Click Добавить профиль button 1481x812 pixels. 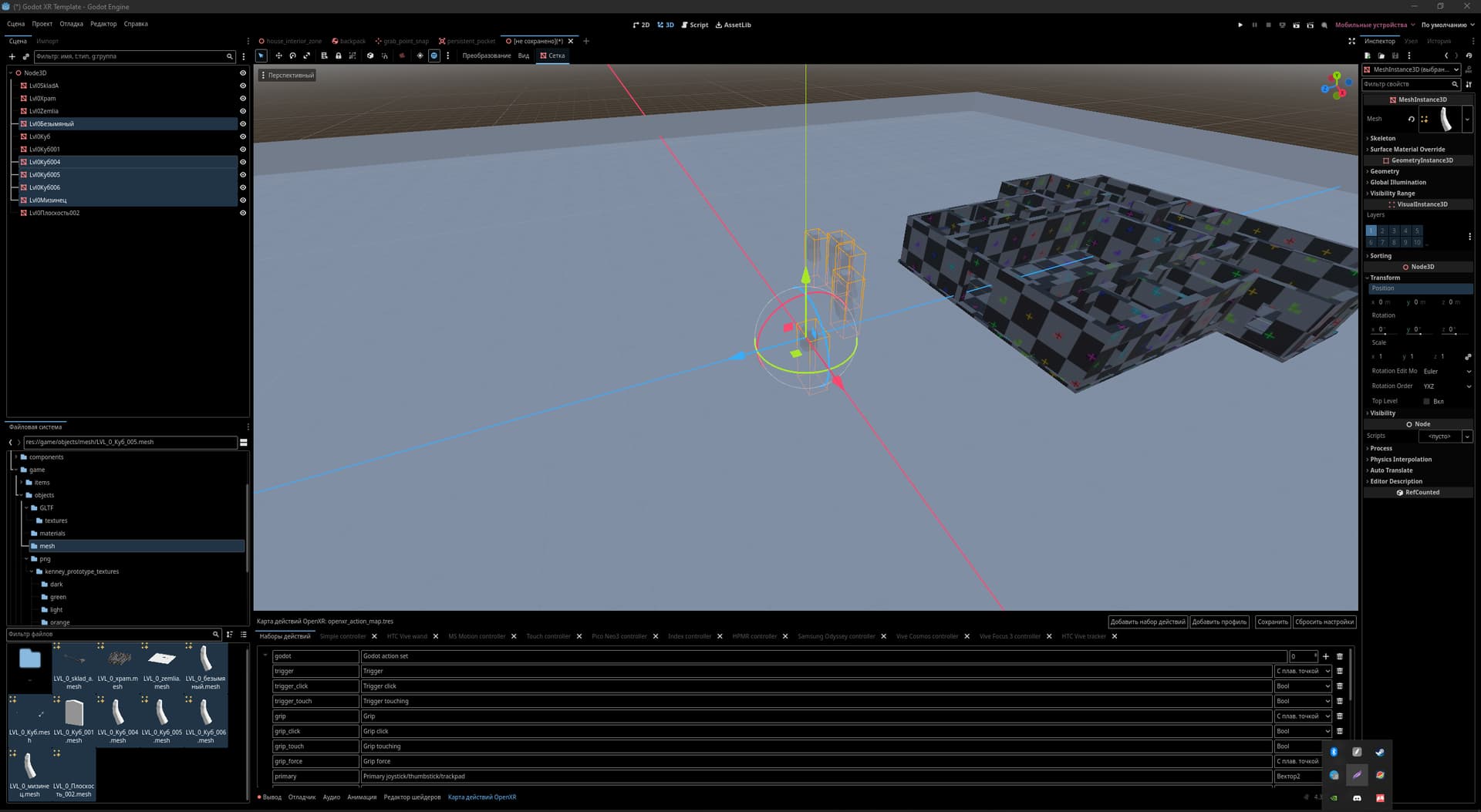point(1220,622)
